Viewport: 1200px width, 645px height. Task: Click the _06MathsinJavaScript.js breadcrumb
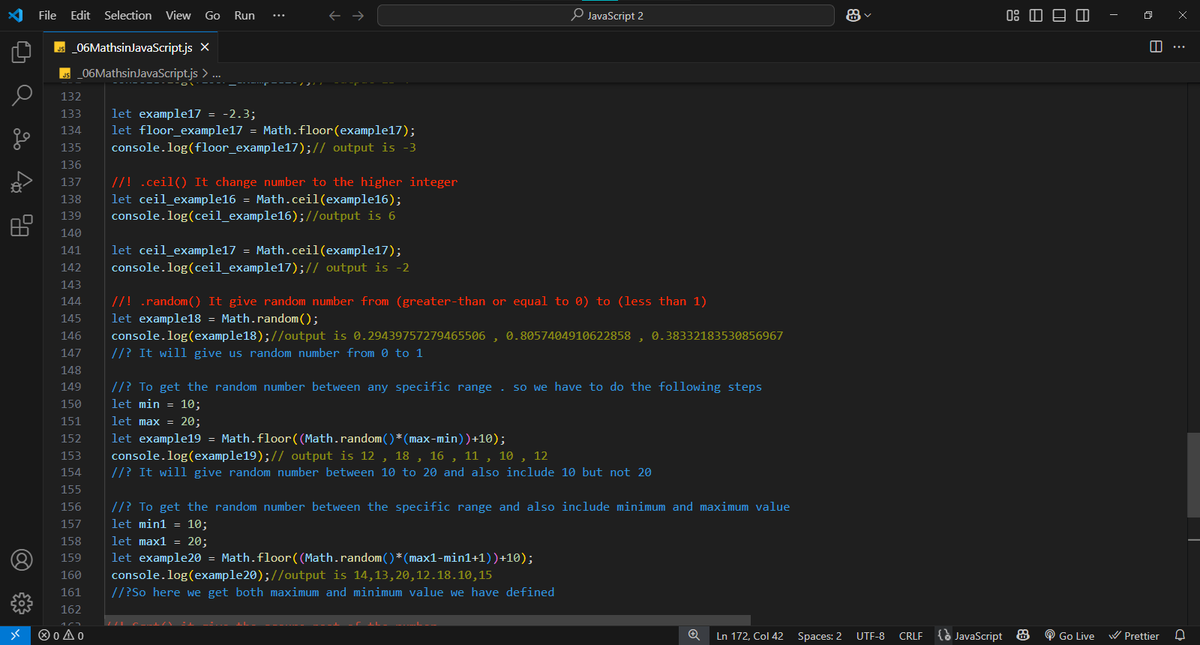click(136, 73)
